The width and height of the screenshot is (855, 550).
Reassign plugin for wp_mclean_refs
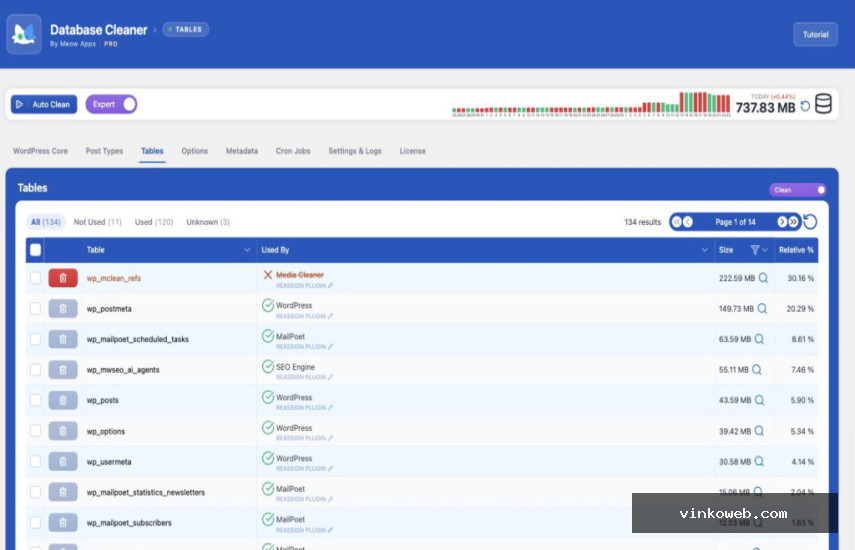304,286
